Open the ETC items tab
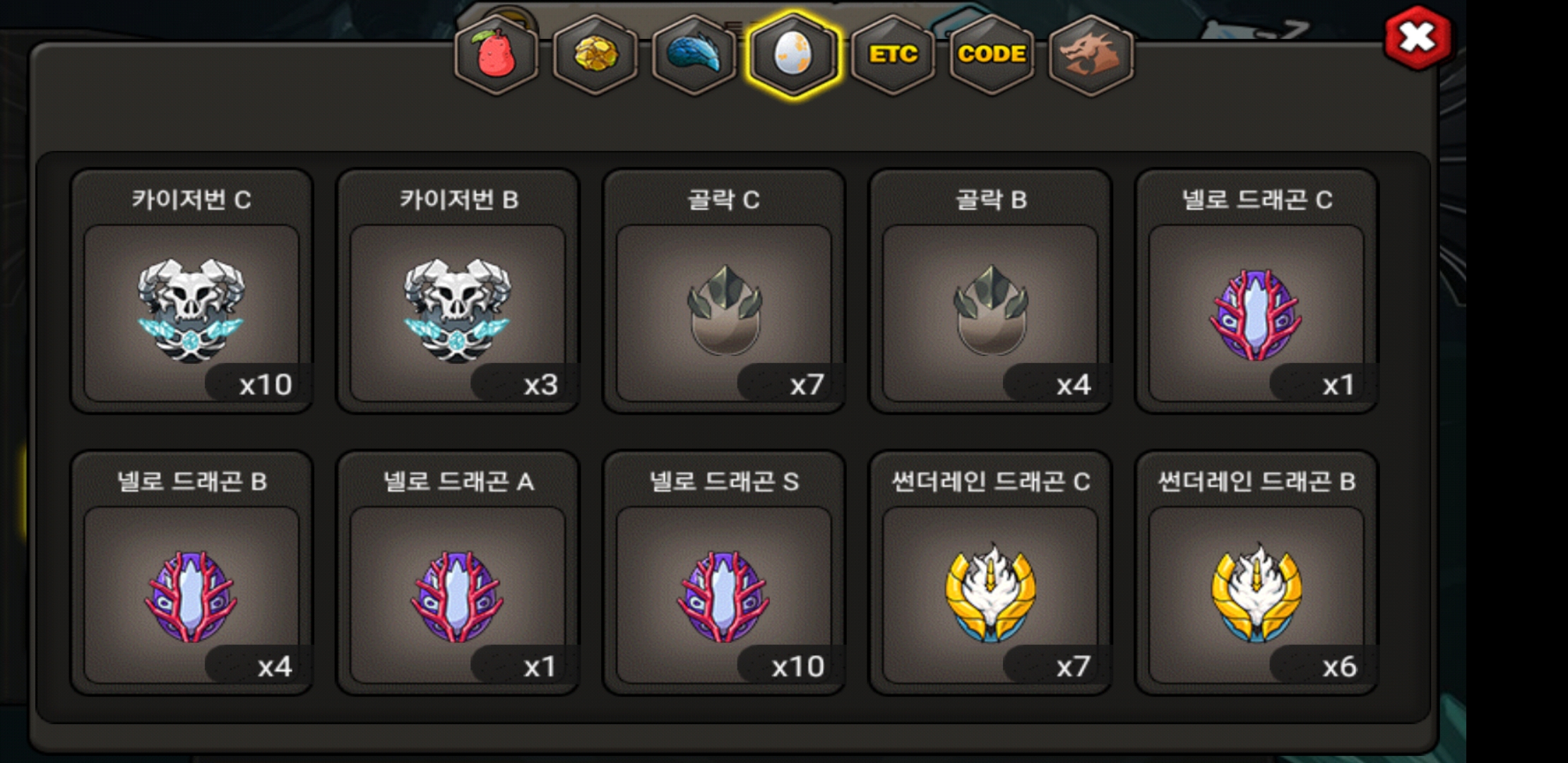The height and width of the screenshot is (763, 1568). click(893, 55)
